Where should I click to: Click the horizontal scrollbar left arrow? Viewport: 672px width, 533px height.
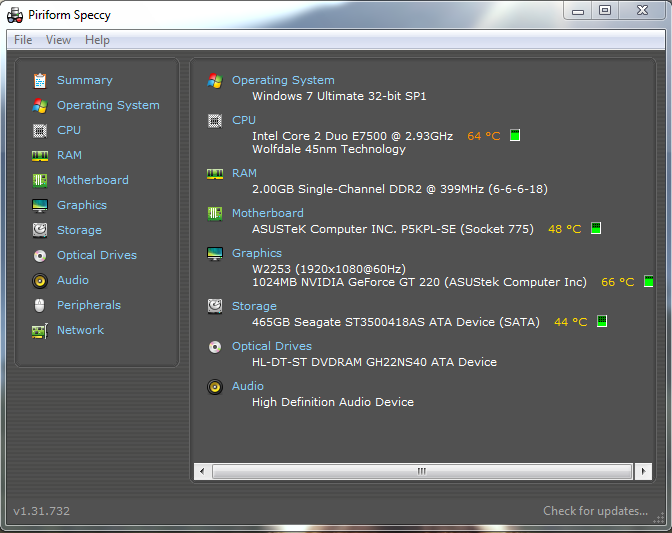tap(202, 471)
